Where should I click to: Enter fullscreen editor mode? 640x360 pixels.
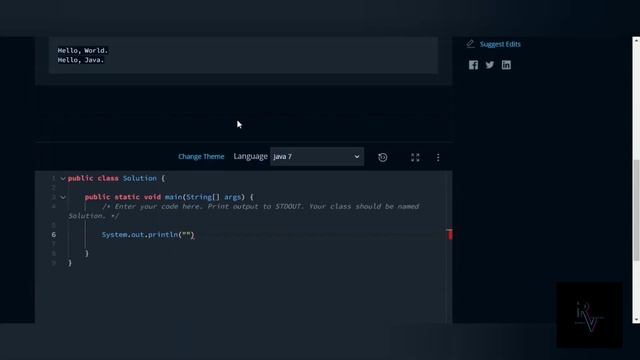pyautogui.click(x=415, y=157)
